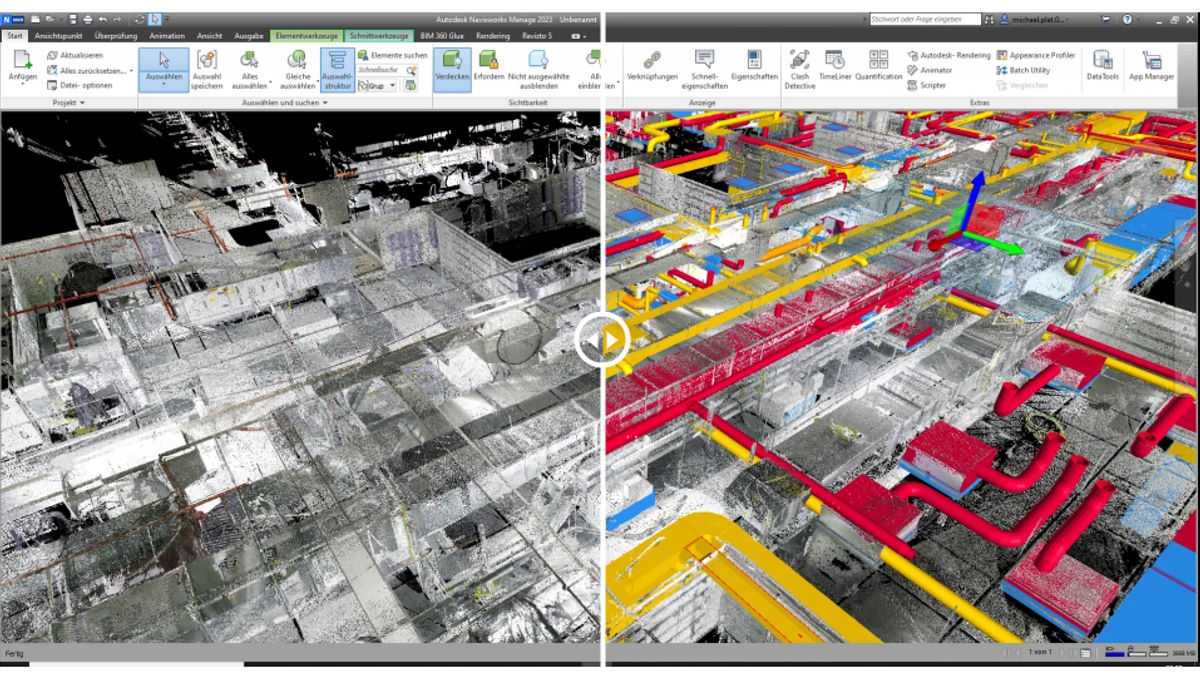
Task: Toggle the Verdecken hide button
Action: click(452, 68)
